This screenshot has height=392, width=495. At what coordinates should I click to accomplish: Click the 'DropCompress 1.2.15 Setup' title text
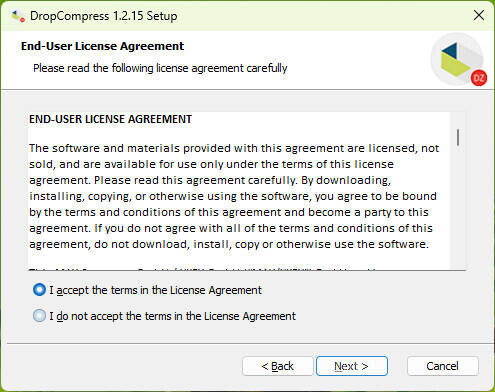click(103, 16)
